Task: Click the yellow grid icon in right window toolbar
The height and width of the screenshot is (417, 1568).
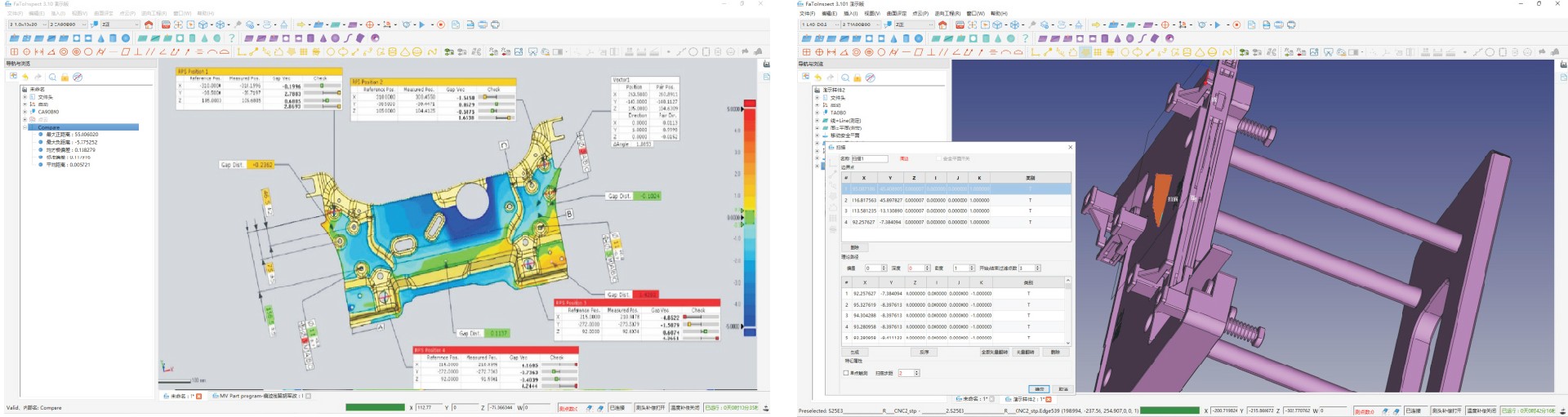Action: (x=1098, y=52)
